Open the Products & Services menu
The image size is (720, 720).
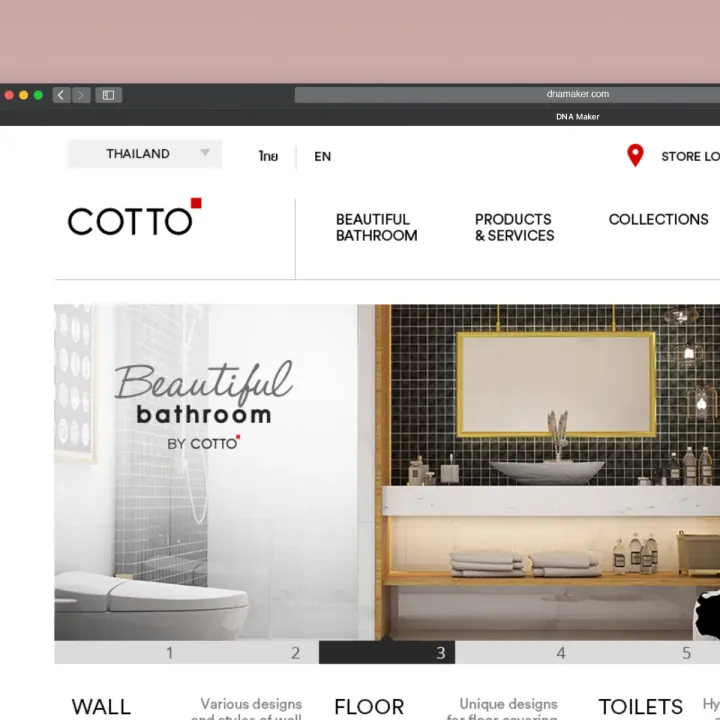pos(514,227)
